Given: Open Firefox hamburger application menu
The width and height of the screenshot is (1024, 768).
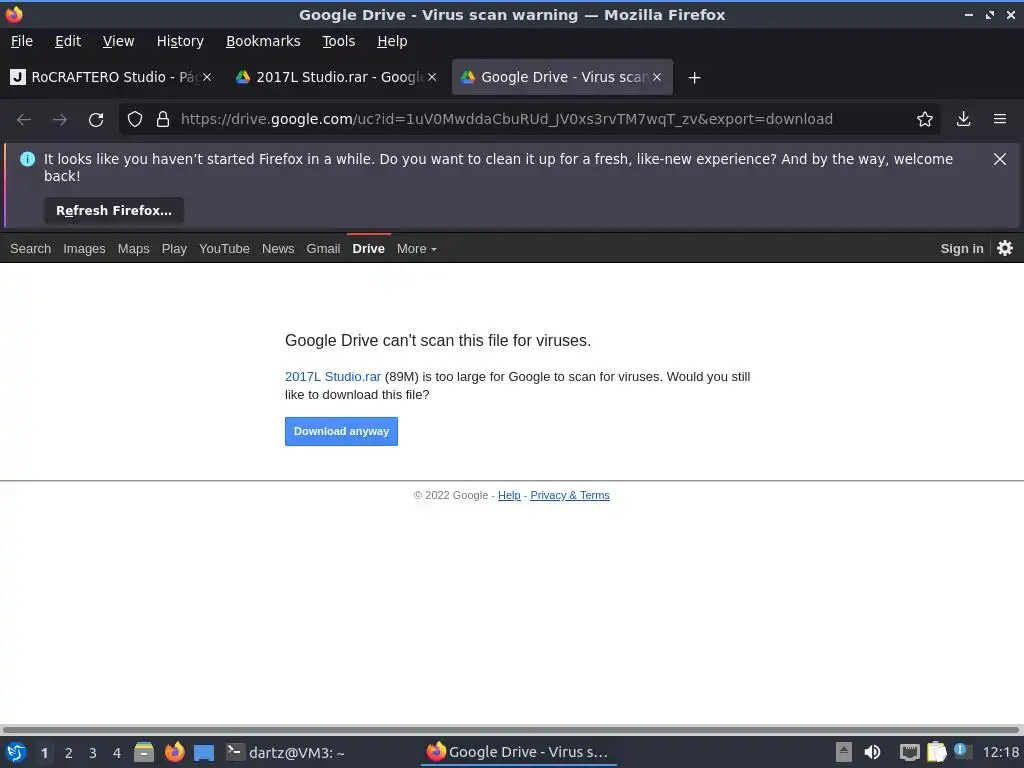Looking at the screenshot, I should pos(1000,119).
